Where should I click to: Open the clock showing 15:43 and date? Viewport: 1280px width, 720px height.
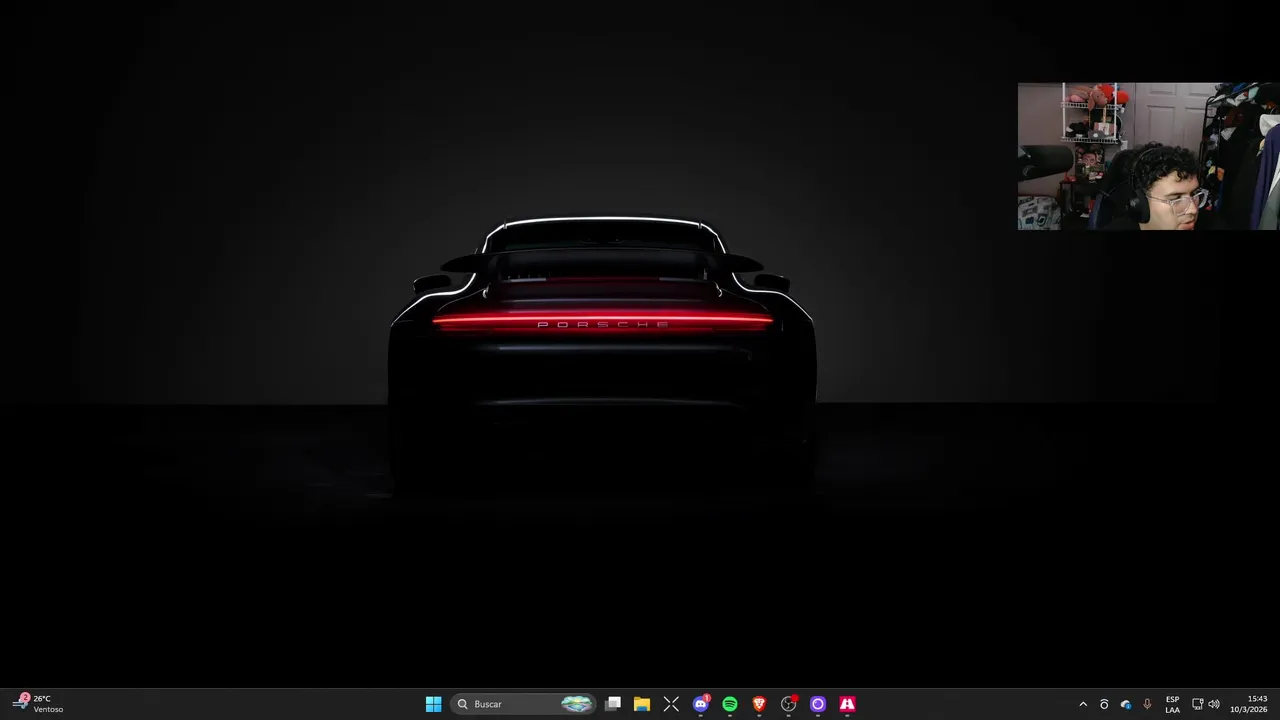pyautogui.click(x=1250, y=704)
